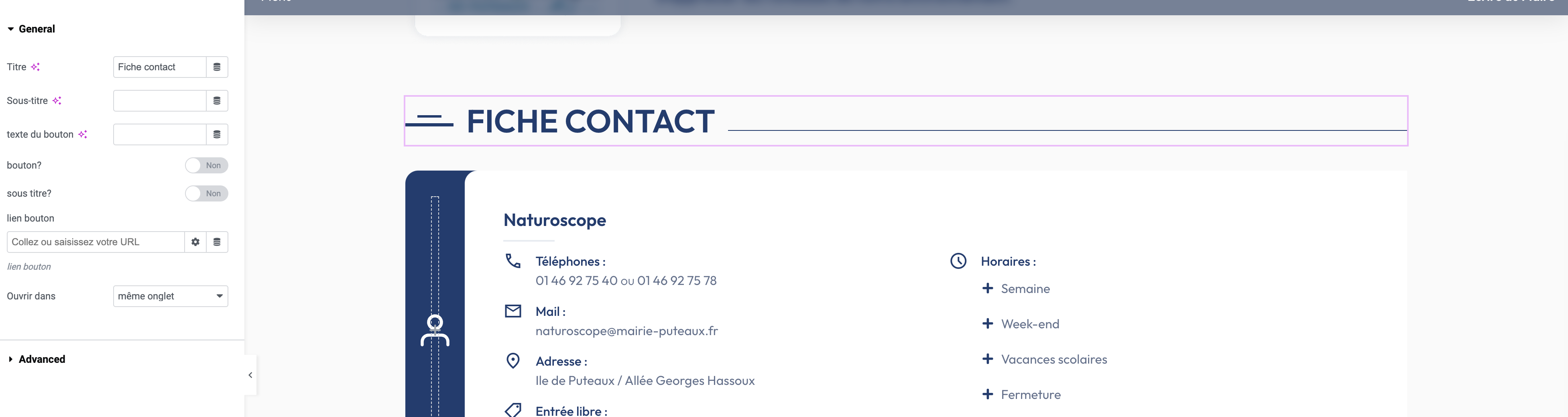The height and width of the screenshot is (417, 1568).
Task: Click dynamic tags icon for Sous-titre field
Action: (x=217, y=101)
